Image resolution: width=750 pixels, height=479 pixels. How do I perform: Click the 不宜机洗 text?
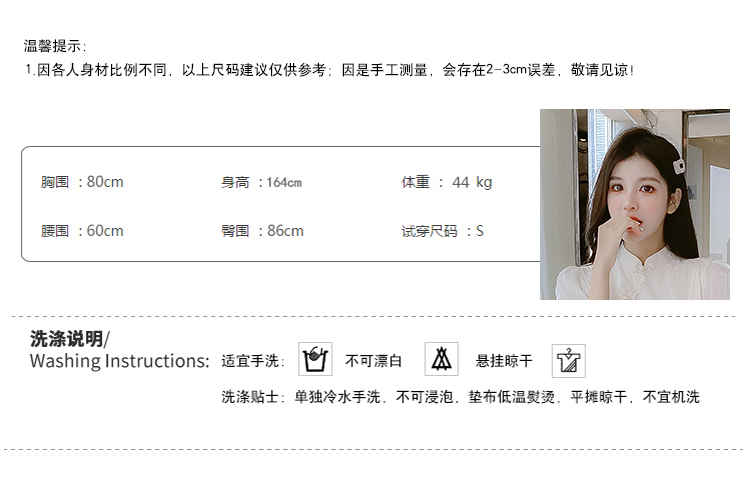[671, 397]
